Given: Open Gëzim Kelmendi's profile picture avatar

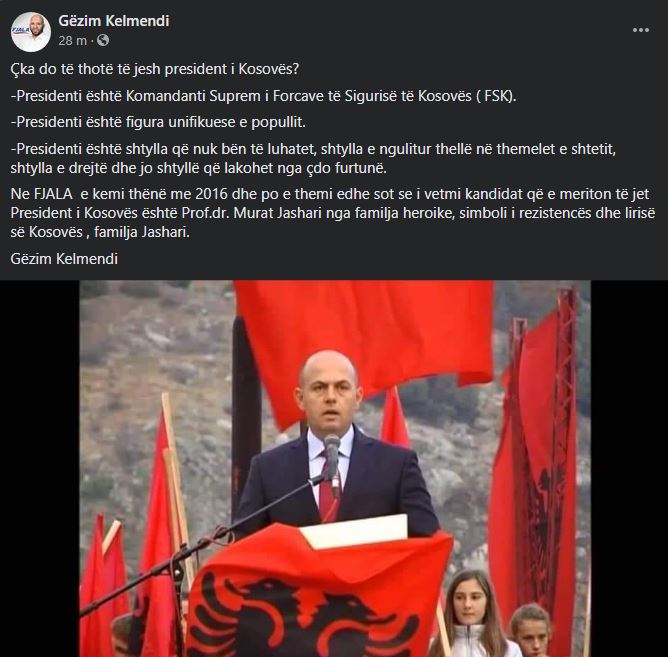Looking at the screenshot, I should [x=31, y=32].
